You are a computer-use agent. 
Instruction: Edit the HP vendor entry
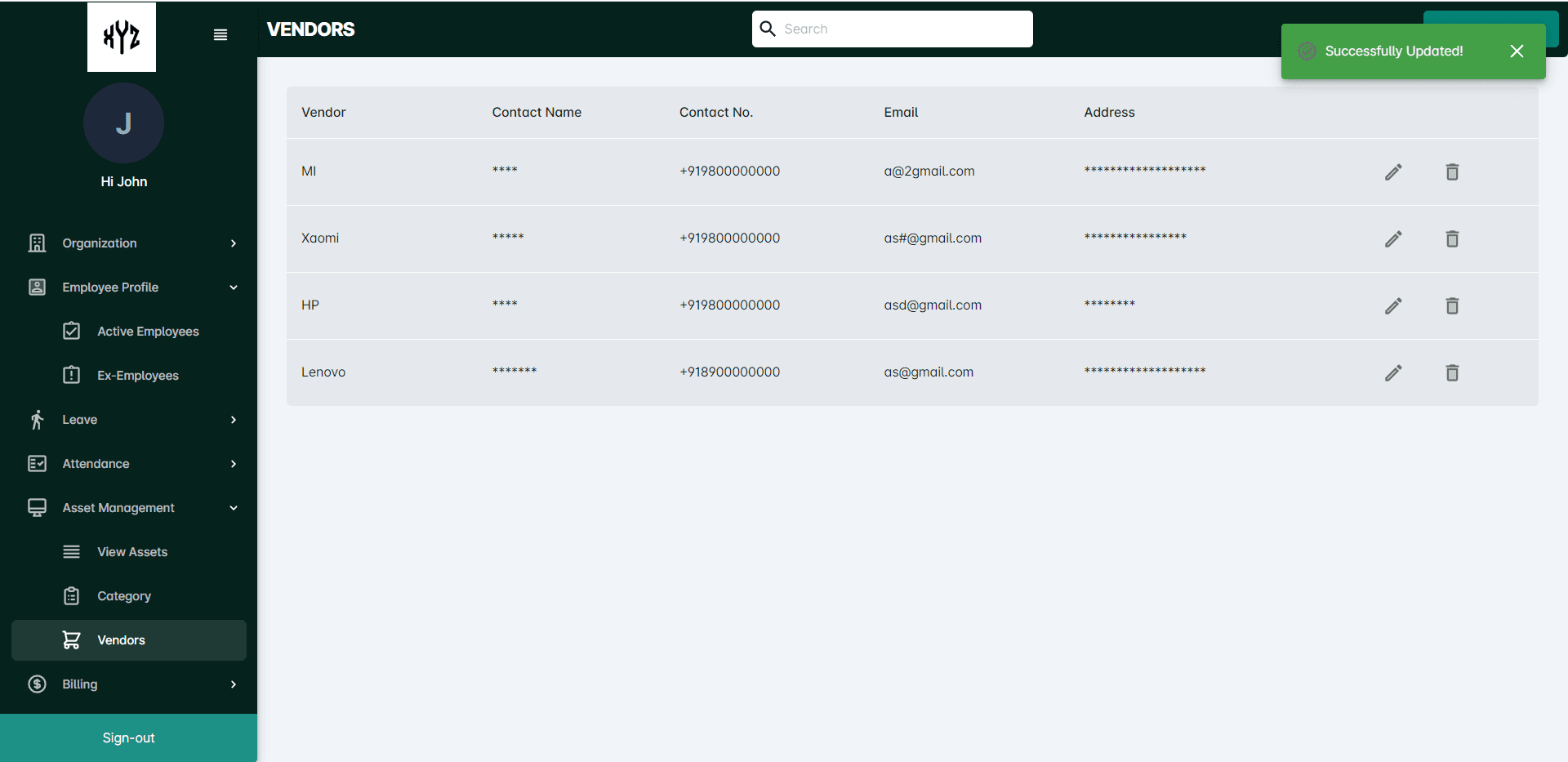coord(1393,305)
